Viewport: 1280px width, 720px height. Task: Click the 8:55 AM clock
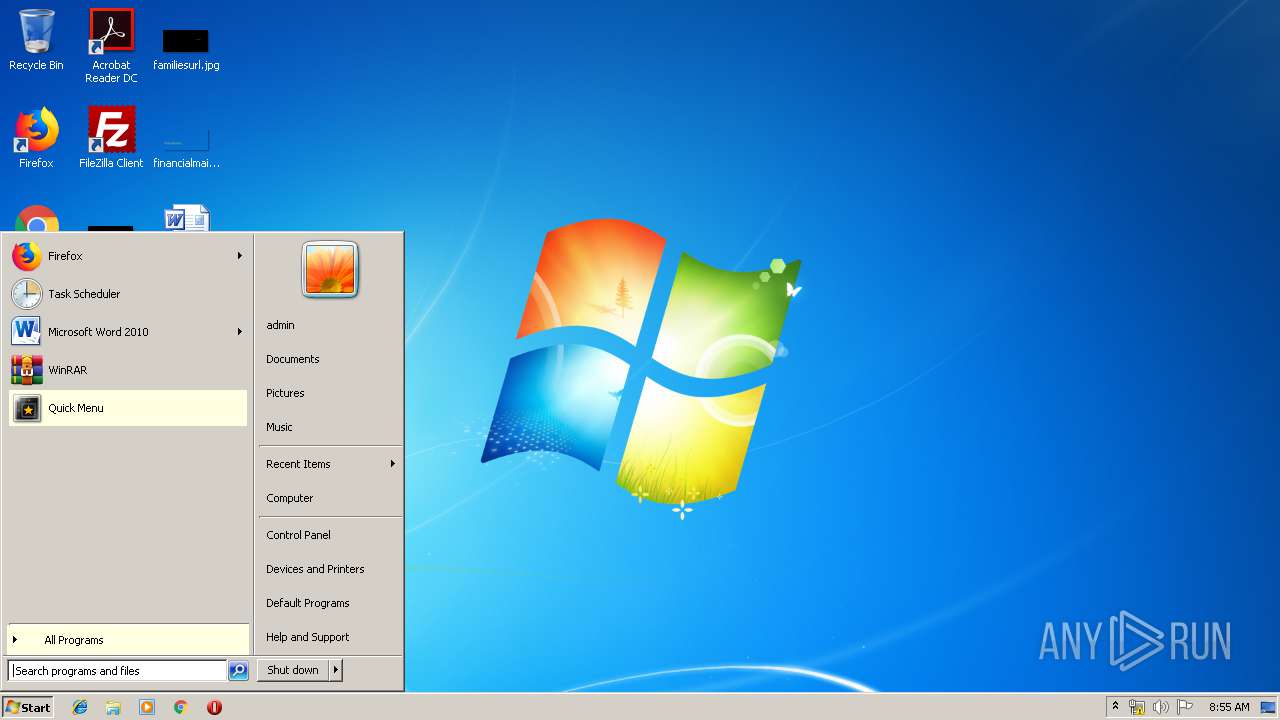coord(1229,707)
